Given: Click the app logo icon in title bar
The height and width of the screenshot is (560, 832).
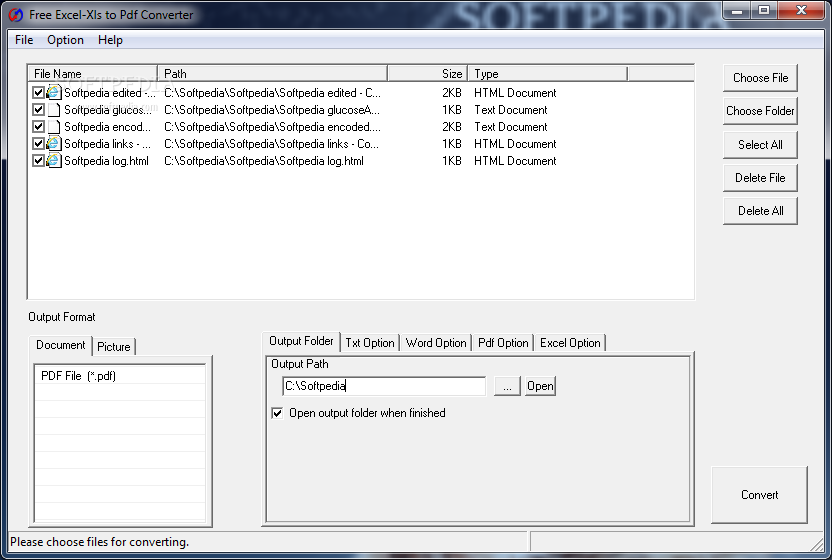Looking at the screenshot, I should point(16,15).
